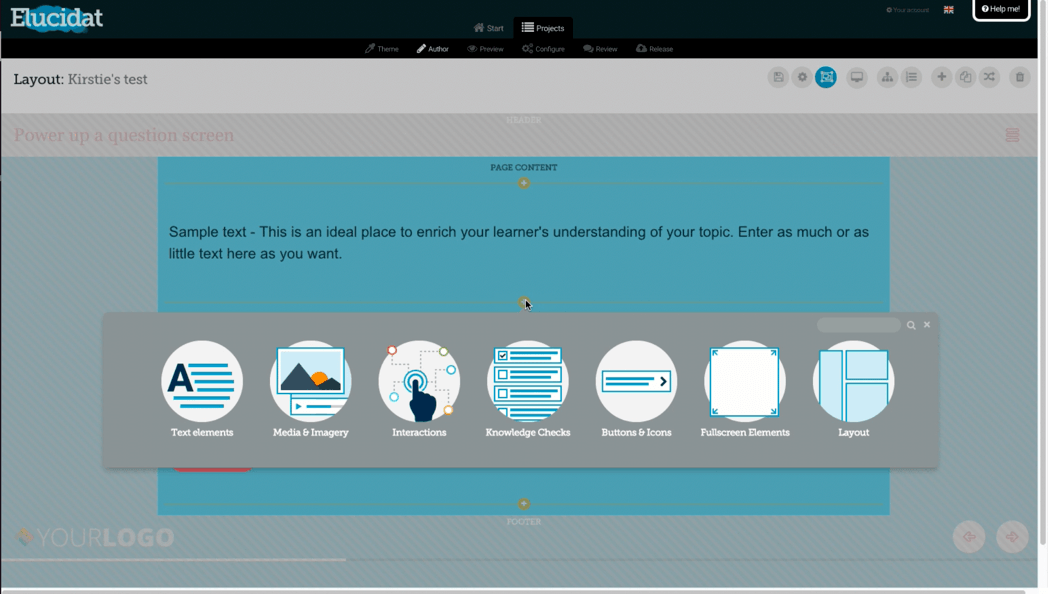Expand the header hamburger menu
The height and width of the screenshot is (594, 1048).
click(x=1012, y=135)
